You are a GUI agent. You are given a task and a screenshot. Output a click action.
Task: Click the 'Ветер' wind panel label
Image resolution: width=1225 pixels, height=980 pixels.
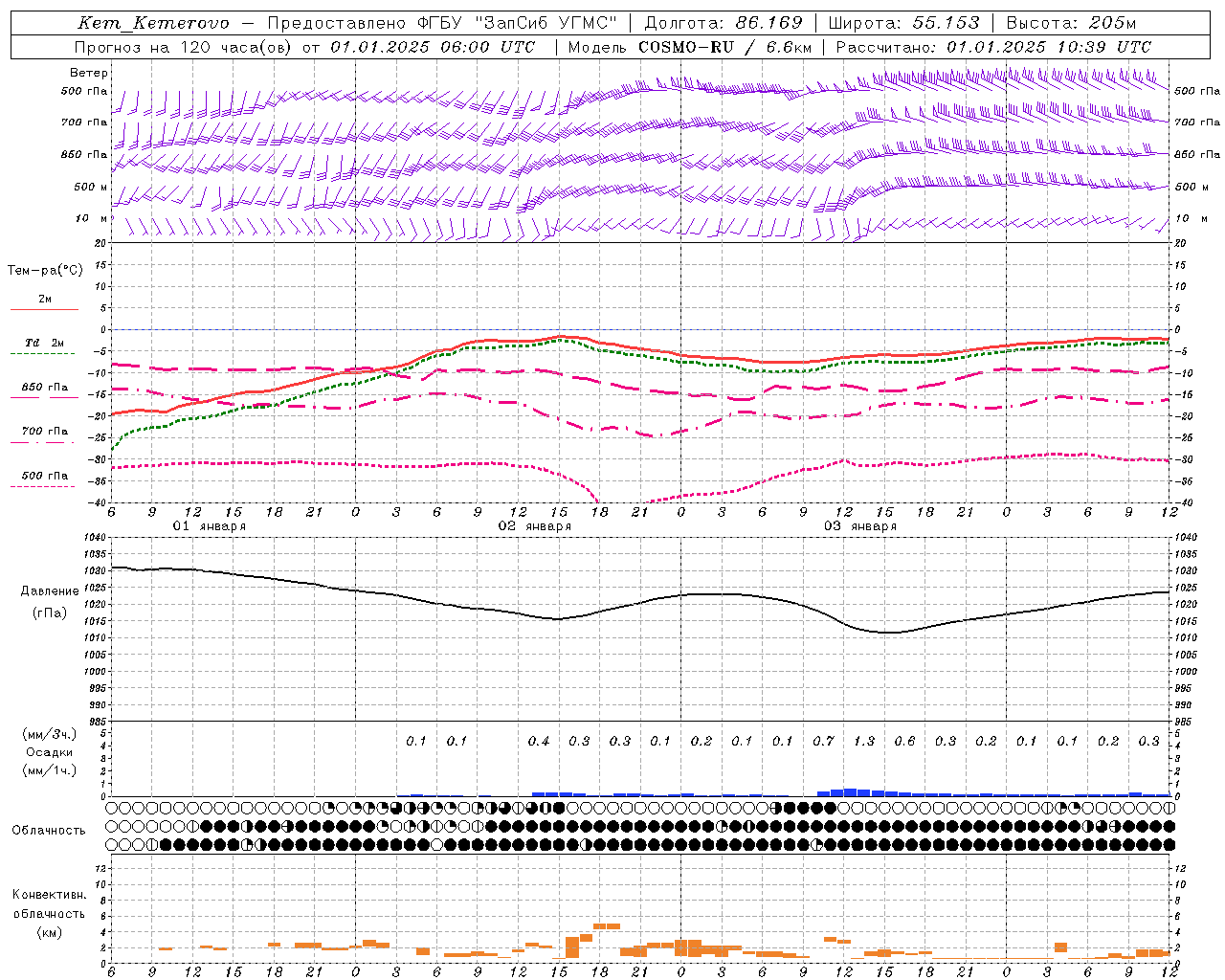(x=89, y=73)
